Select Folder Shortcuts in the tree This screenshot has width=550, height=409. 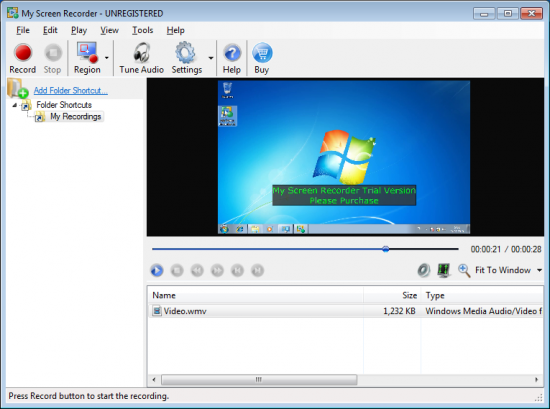(x=64, y=105)
